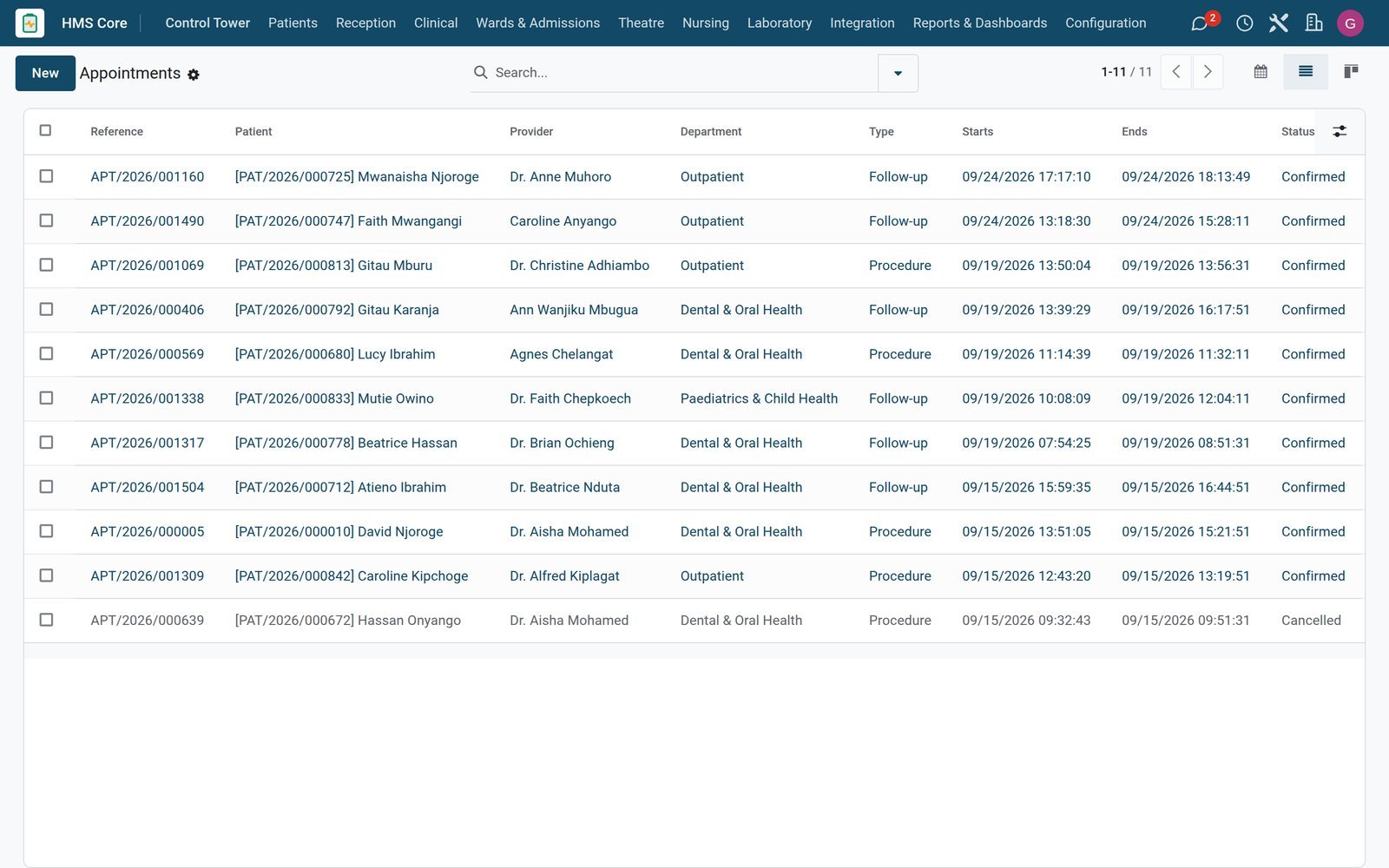
Task: Open optional columns adjust settings icon
Action: (1340, 131)
